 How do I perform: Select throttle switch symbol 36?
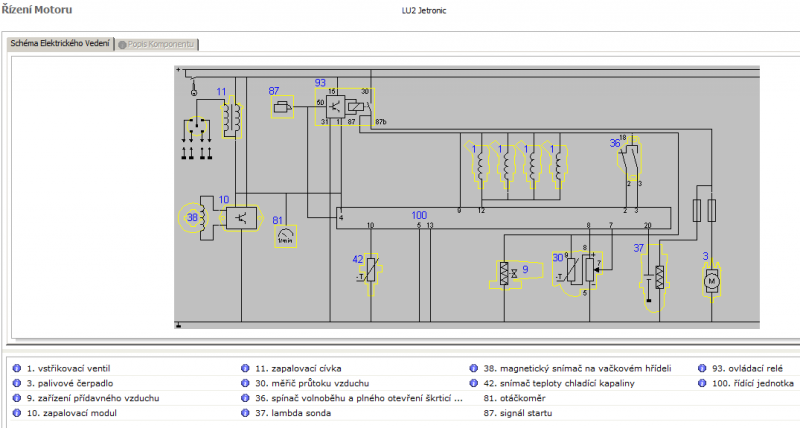[629, 158]
